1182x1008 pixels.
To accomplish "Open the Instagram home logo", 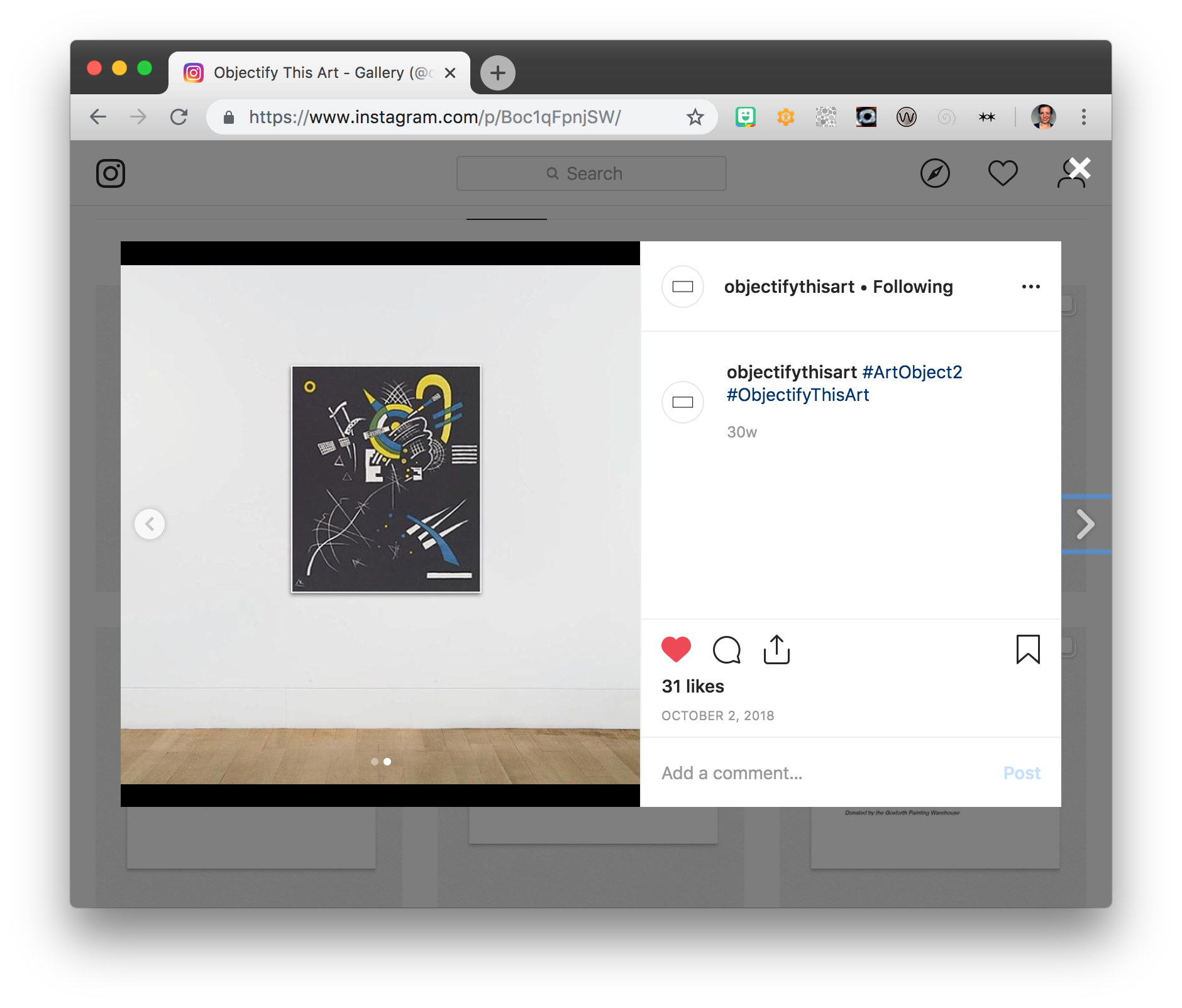I will point(111,173).
